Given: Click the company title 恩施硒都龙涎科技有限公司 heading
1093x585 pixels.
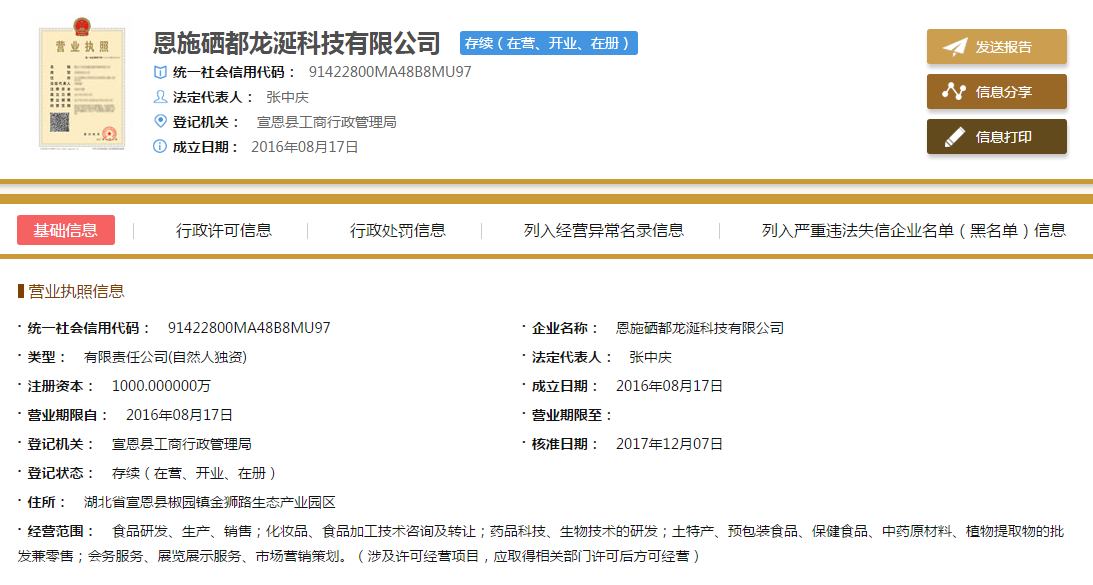Looking at the screenshot, I should [x=297, y=43].
